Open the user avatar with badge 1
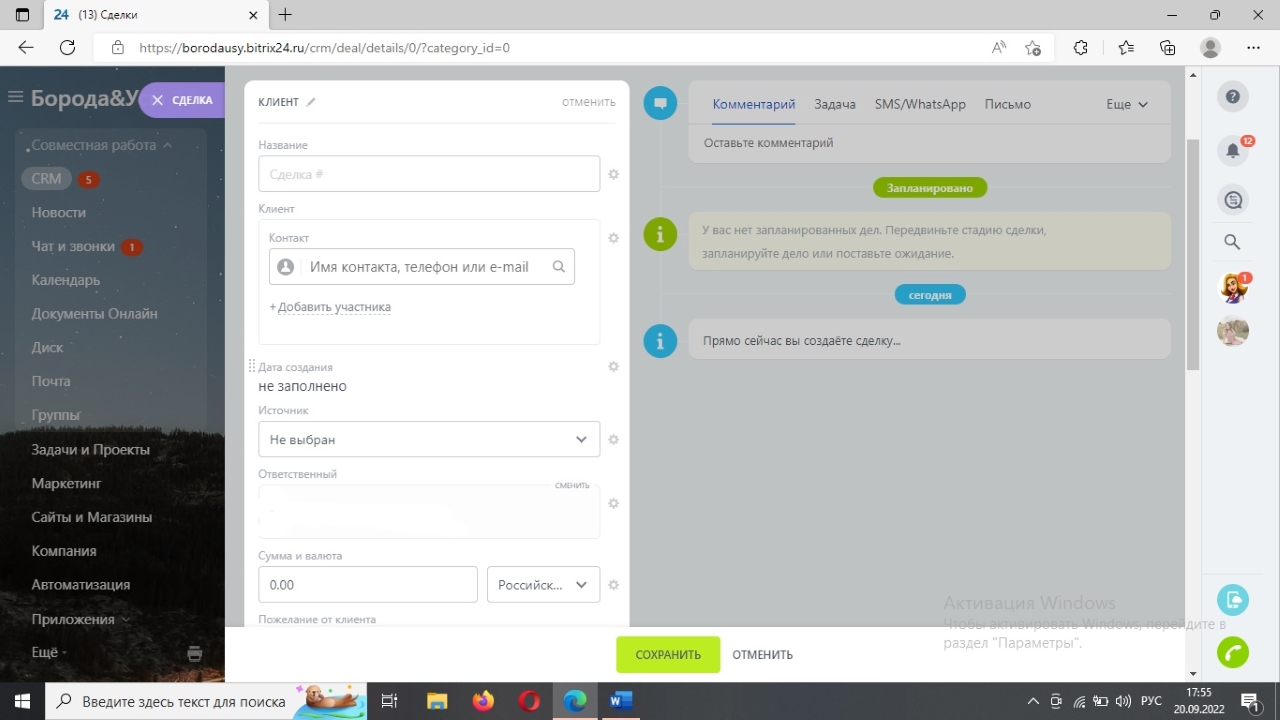 click(x=1233, y=288)
